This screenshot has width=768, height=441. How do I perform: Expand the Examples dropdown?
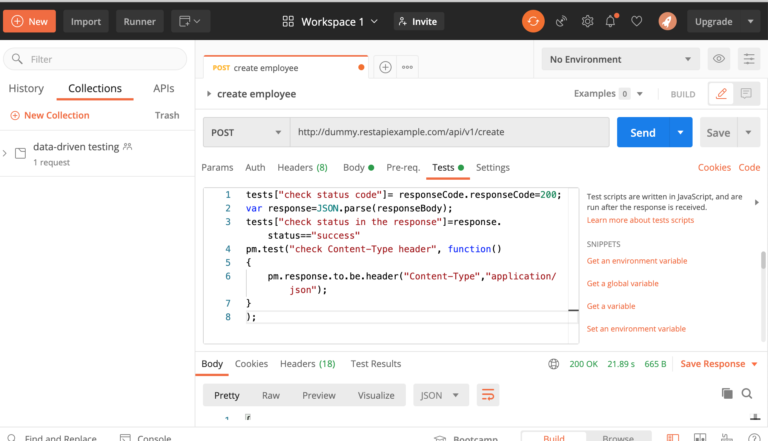640,94
